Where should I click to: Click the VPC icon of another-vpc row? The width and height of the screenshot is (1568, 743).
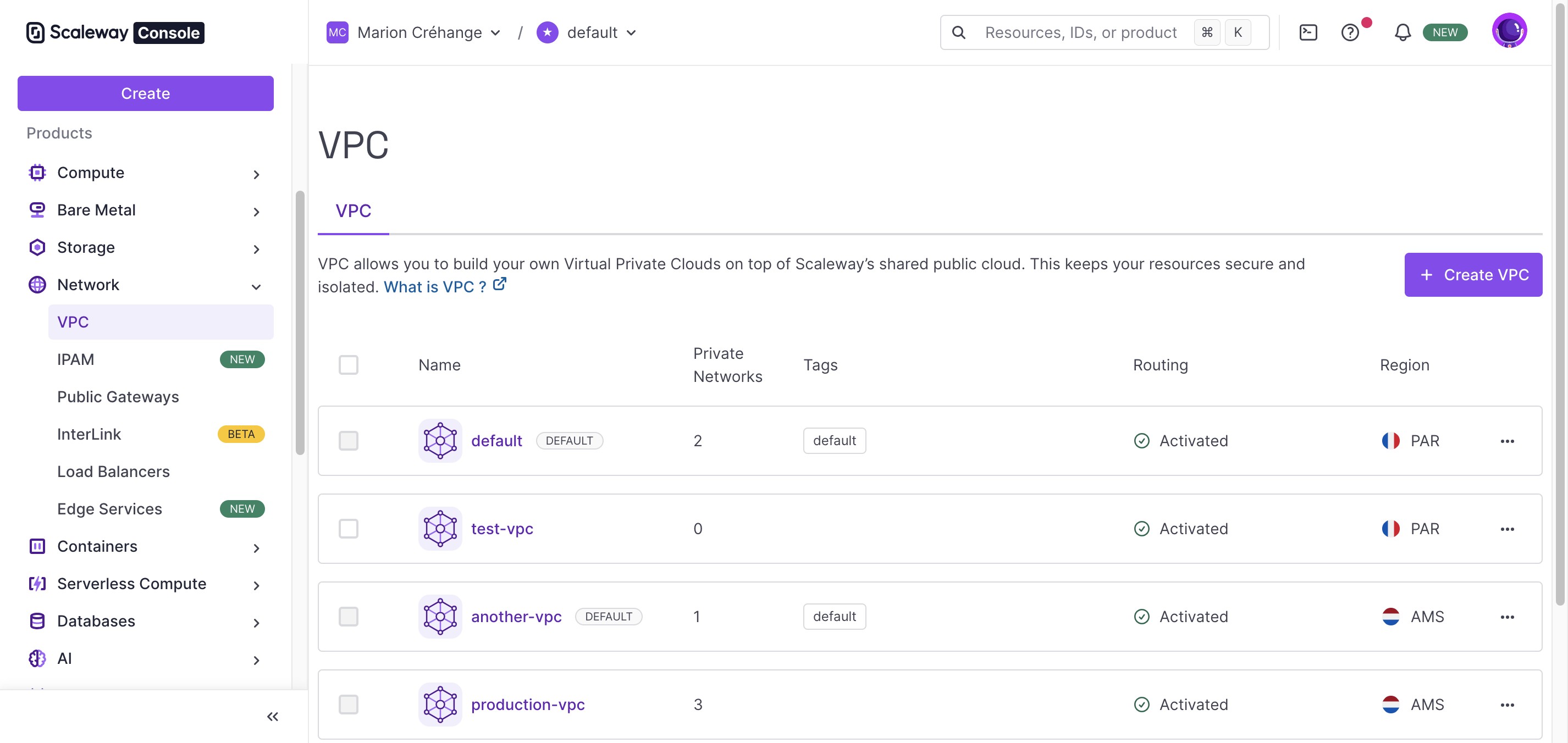pyautogui.click(x=440, y=617)
